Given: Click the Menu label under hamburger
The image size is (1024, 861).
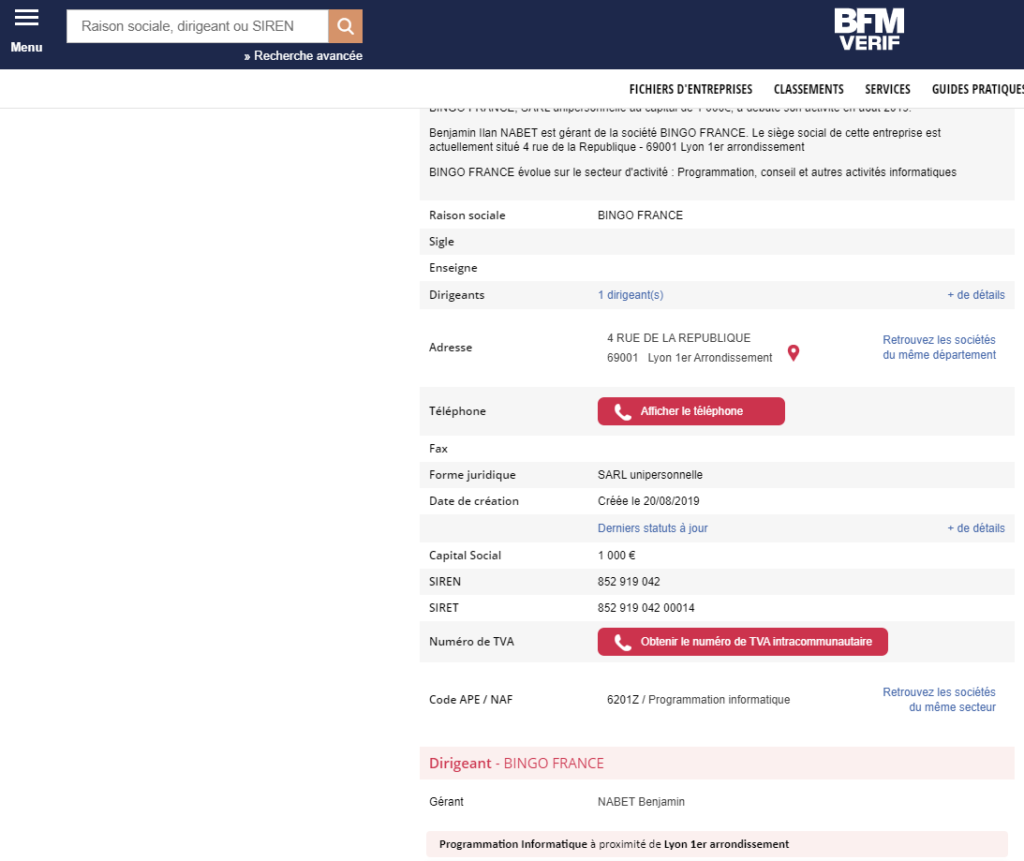Looking at the screenshot, I should (x=26, y=48).
